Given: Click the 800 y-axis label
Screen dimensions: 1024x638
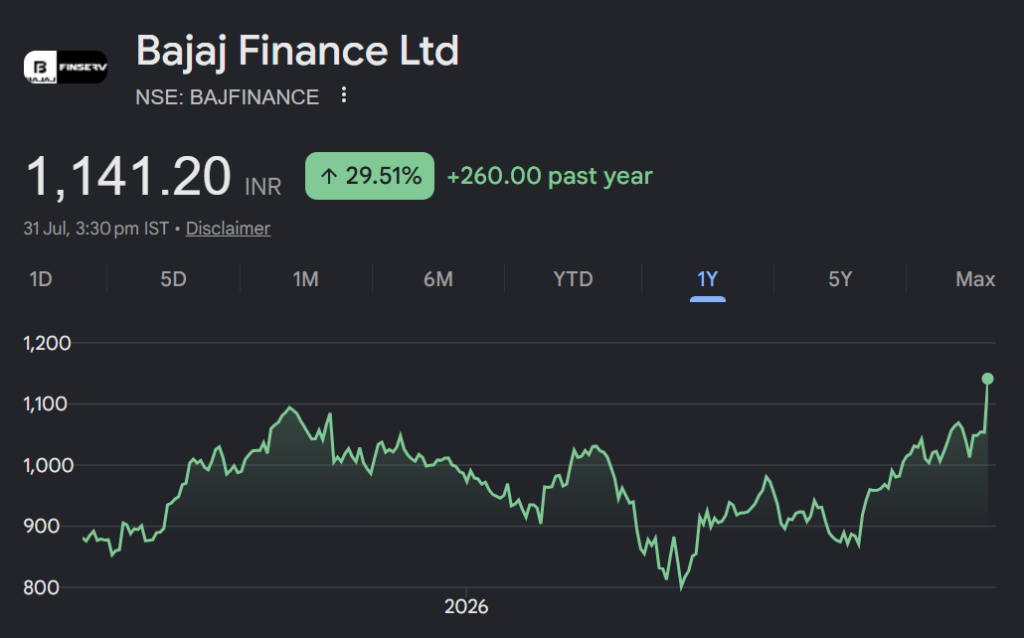Looking at the screenshot, I should pyautogui.click(x=41, y=588).
